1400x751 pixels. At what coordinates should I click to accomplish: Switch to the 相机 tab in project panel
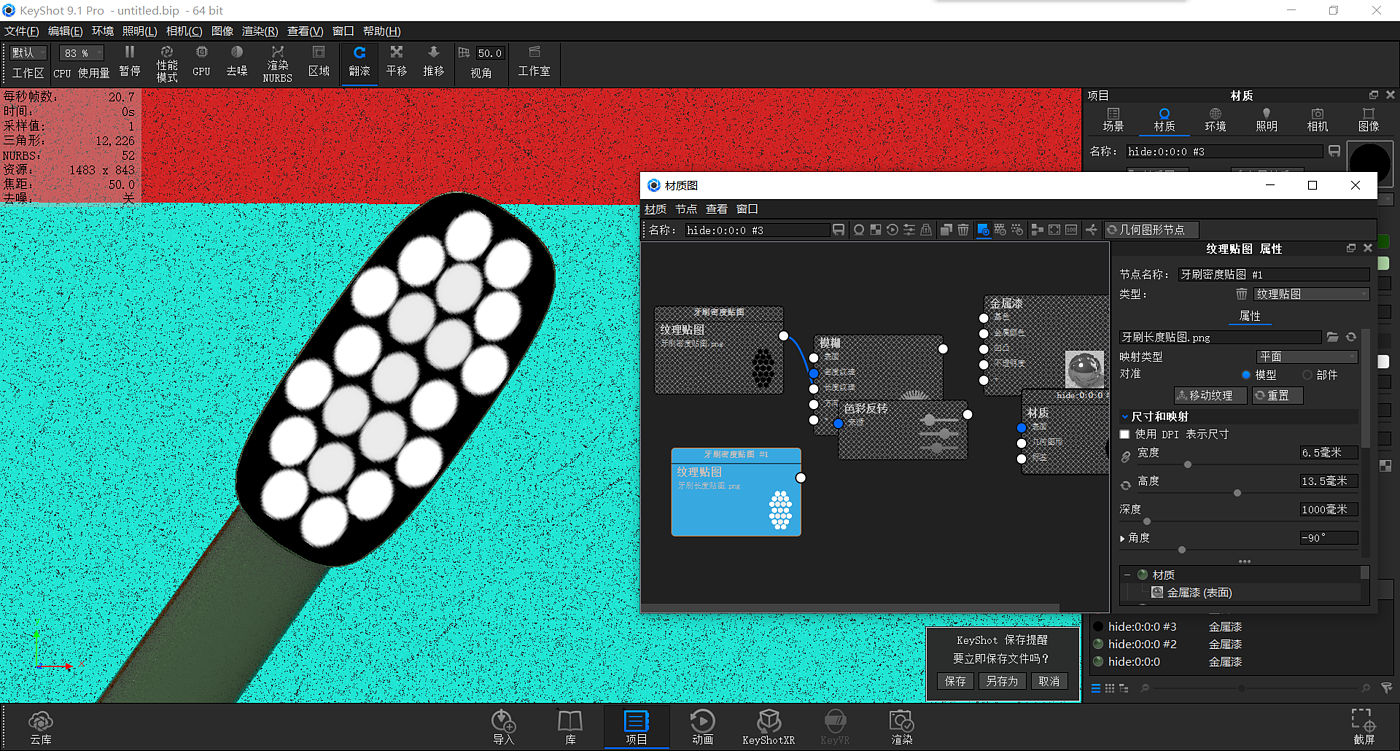pos(1317,120)
